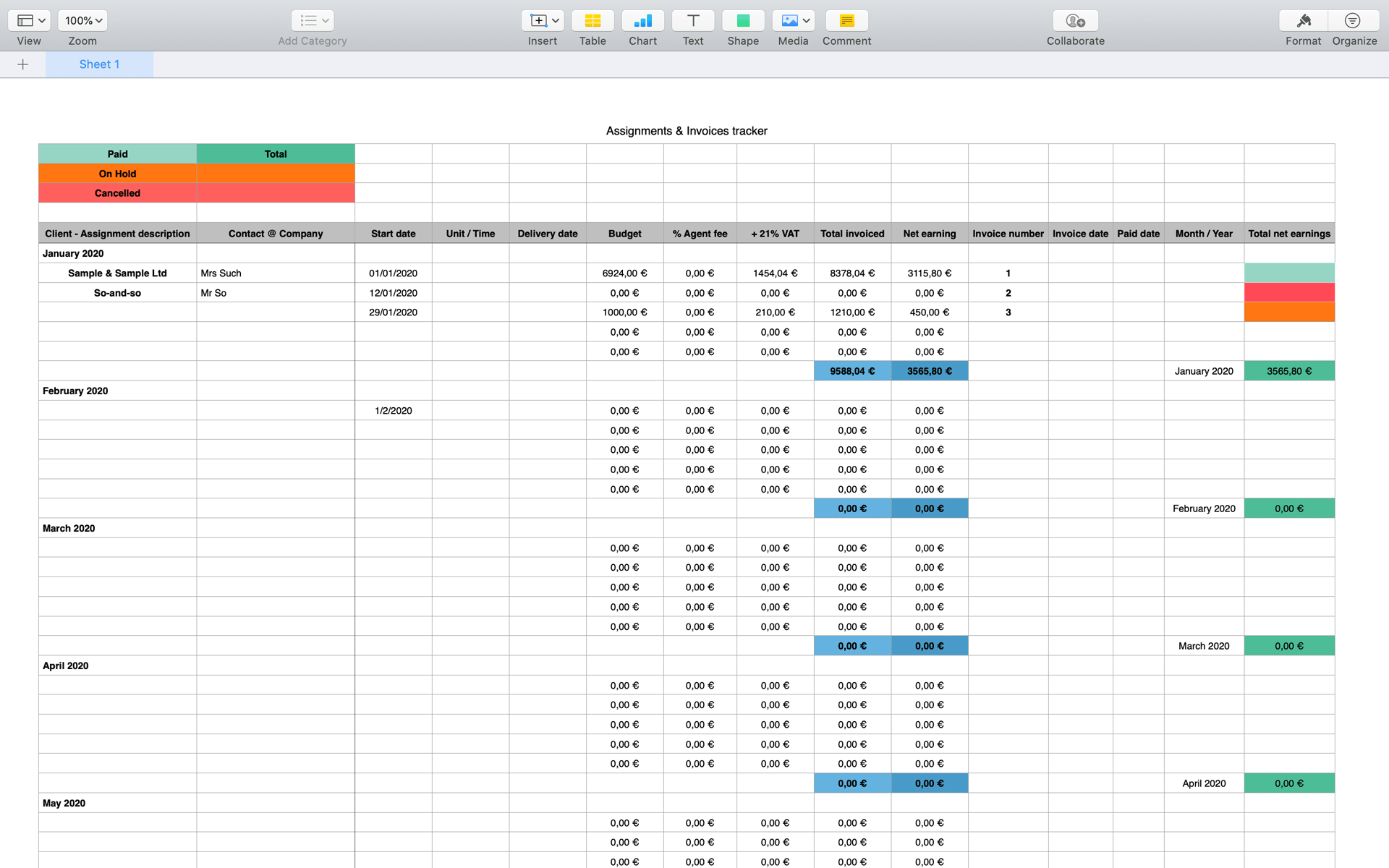Open the Organize panel icon

click(1353, 21)
